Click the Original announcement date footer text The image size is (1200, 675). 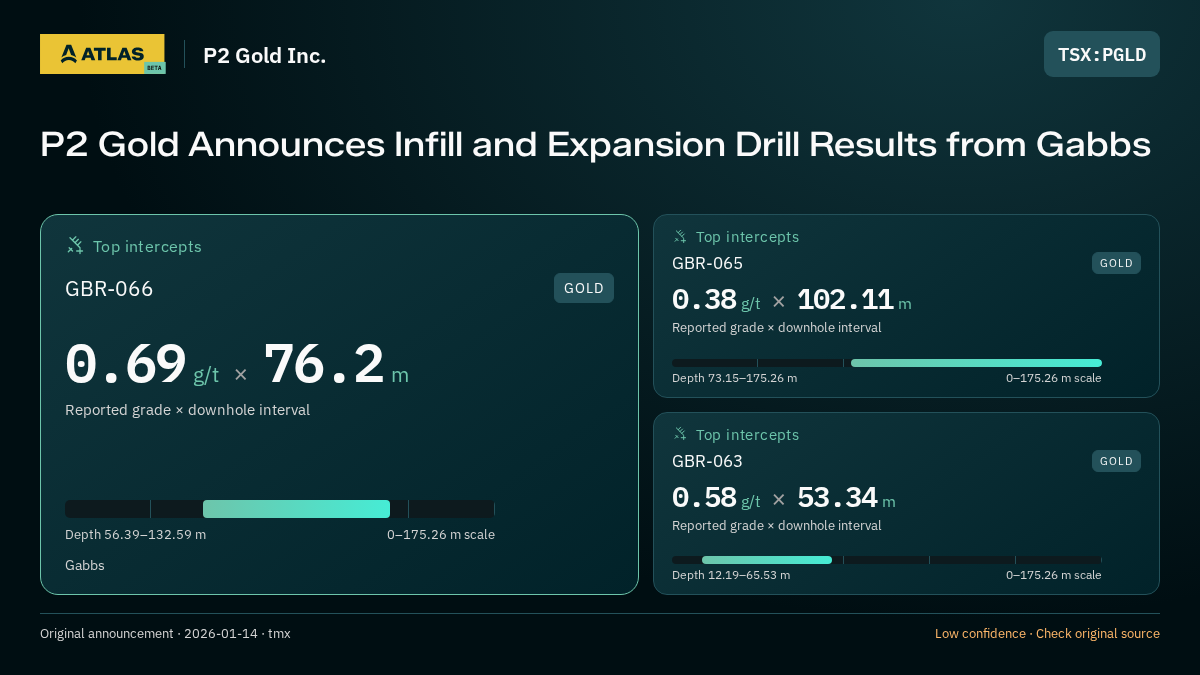tap(165, 634)
